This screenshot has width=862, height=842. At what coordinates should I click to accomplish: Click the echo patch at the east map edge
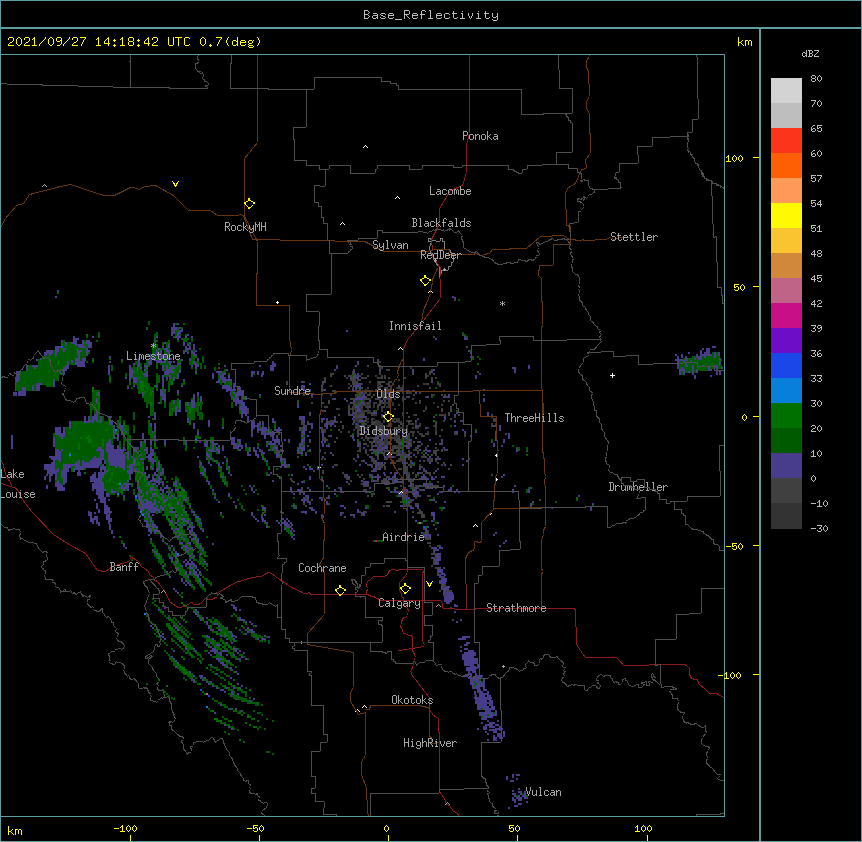[x=699, y=361]
